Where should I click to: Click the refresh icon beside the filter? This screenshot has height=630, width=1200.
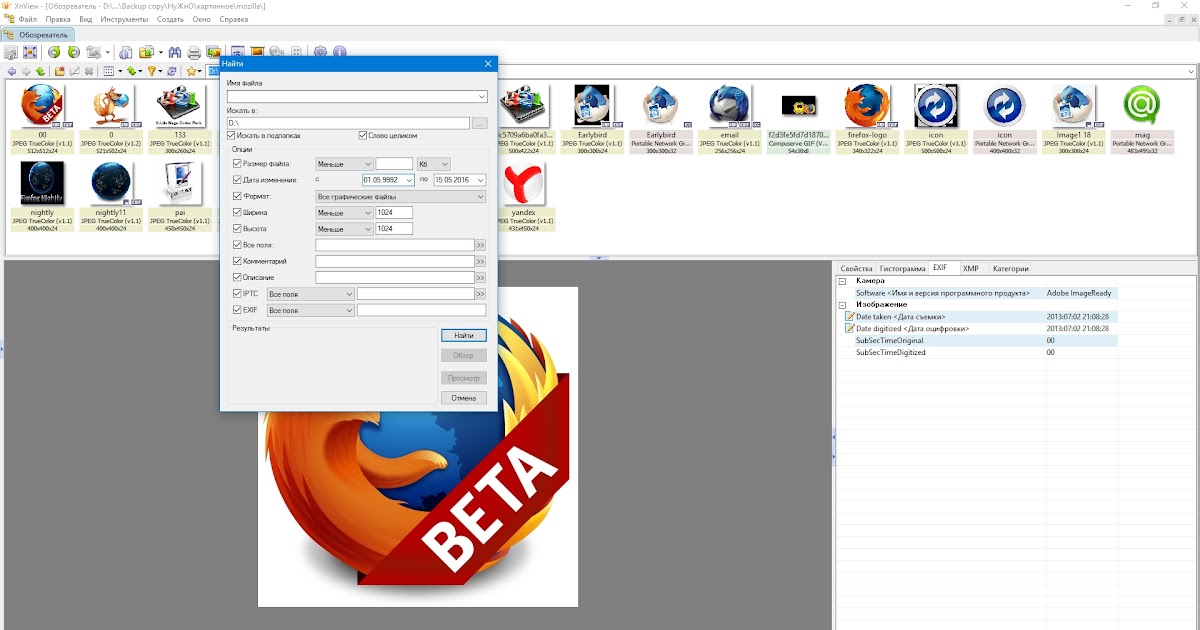[x=172, y=71]
